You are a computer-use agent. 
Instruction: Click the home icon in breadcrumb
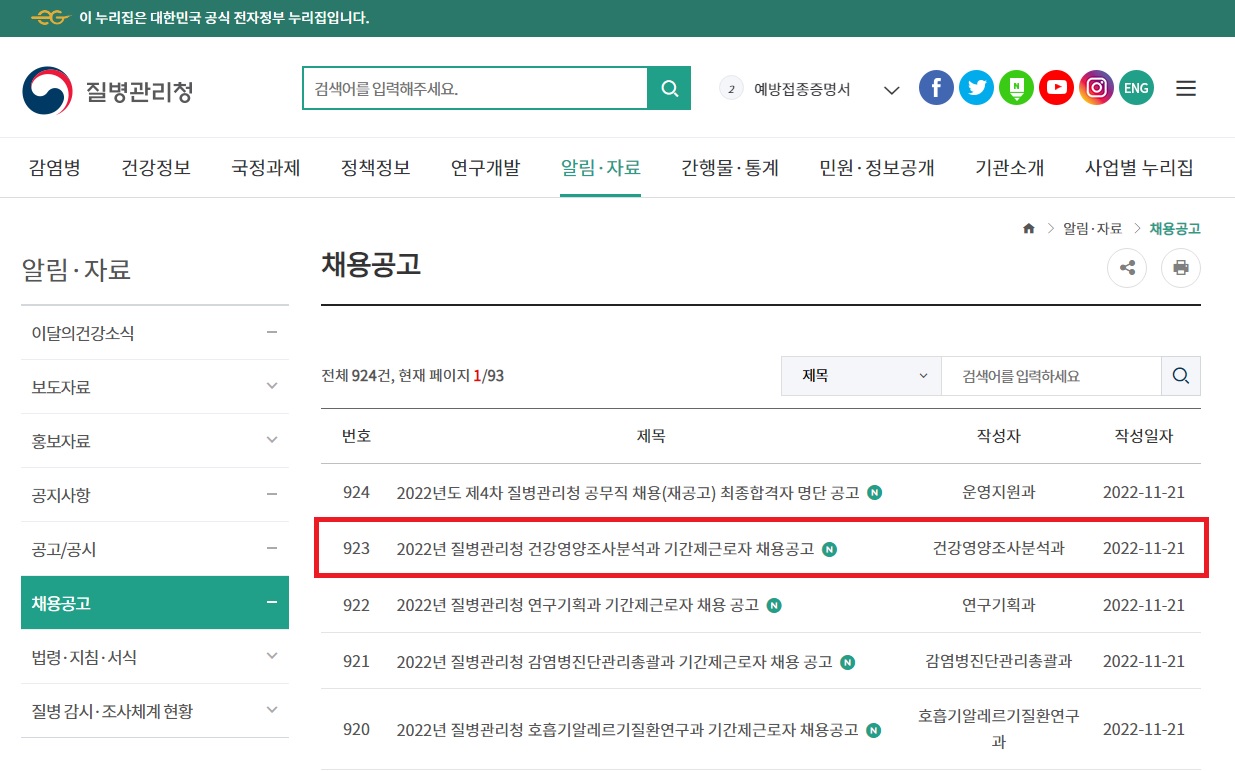click(1028, 229)
